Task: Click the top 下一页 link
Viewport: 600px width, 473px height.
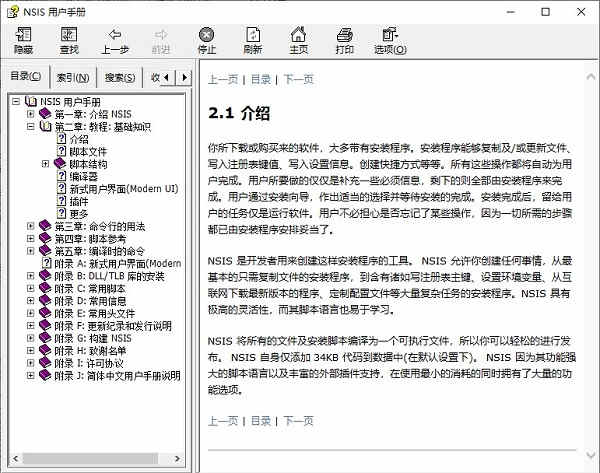Action: [x=298, y=79]
